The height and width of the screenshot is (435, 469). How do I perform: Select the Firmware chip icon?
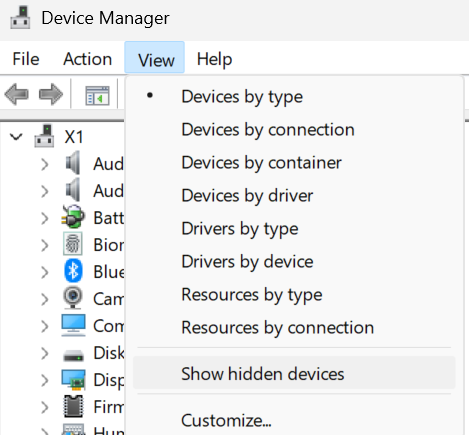(x=73, y=406)
